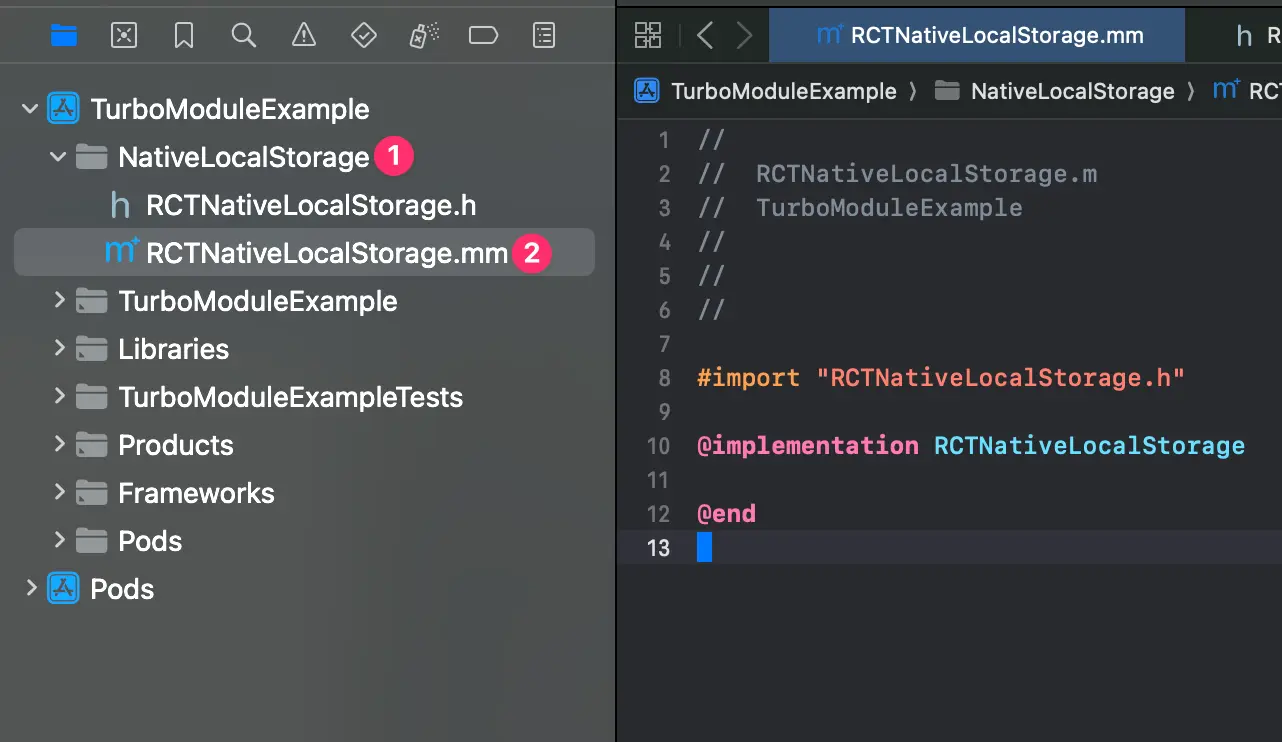Image resolution: width=1282 pixels, height=742 pixels.
Task: Switch to the RCTNativeLocalStorage.mm tab
Action: coord(977,35)
